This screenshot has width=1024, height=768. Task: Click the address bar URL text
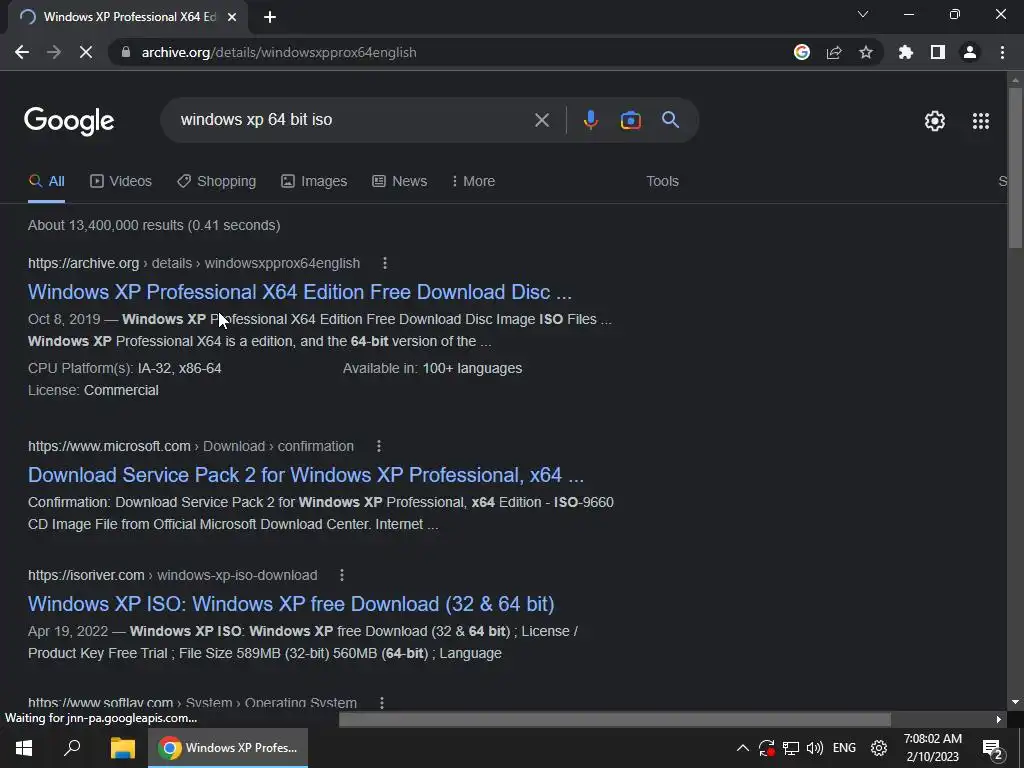coord(279,52)
